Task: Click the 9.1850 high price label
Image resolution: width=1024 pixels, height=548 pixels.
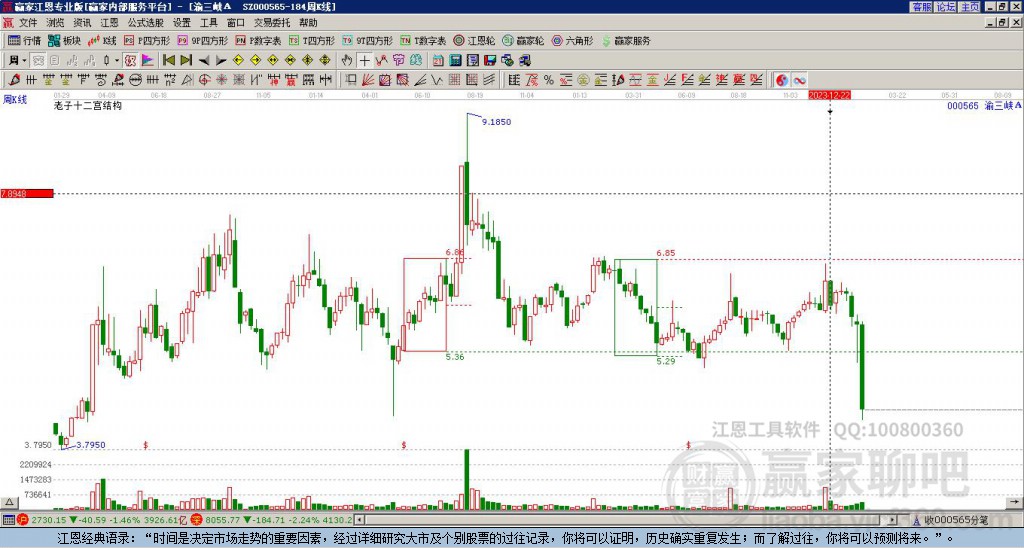Action: point(496,122)
